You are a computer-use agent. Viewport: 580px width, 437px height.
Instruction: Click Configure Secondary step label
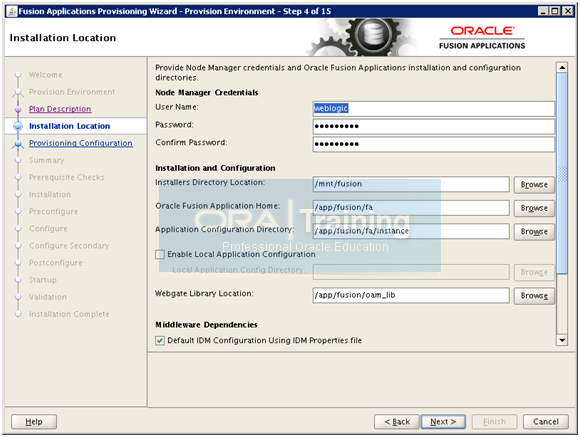click(x=69, y=246)
